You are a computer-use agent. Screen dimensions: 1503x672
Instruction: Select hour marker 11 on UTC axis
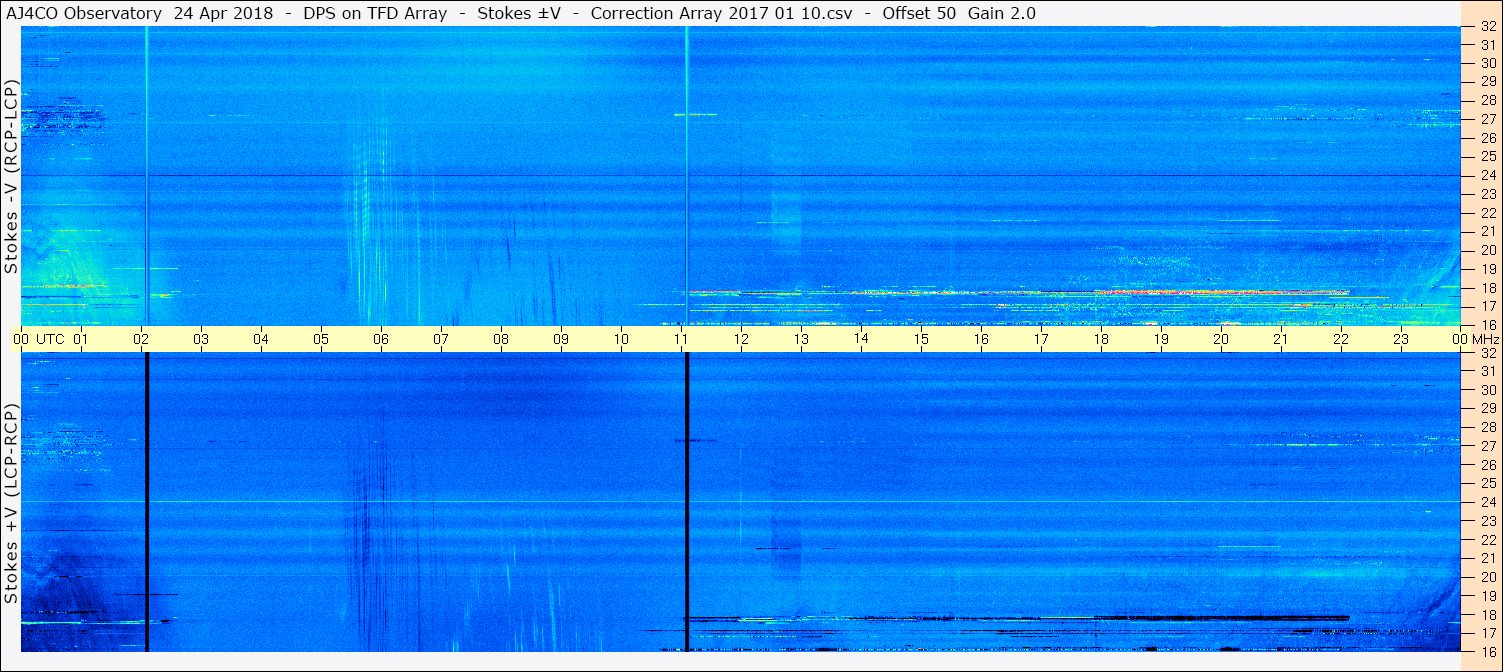point(681,339)
